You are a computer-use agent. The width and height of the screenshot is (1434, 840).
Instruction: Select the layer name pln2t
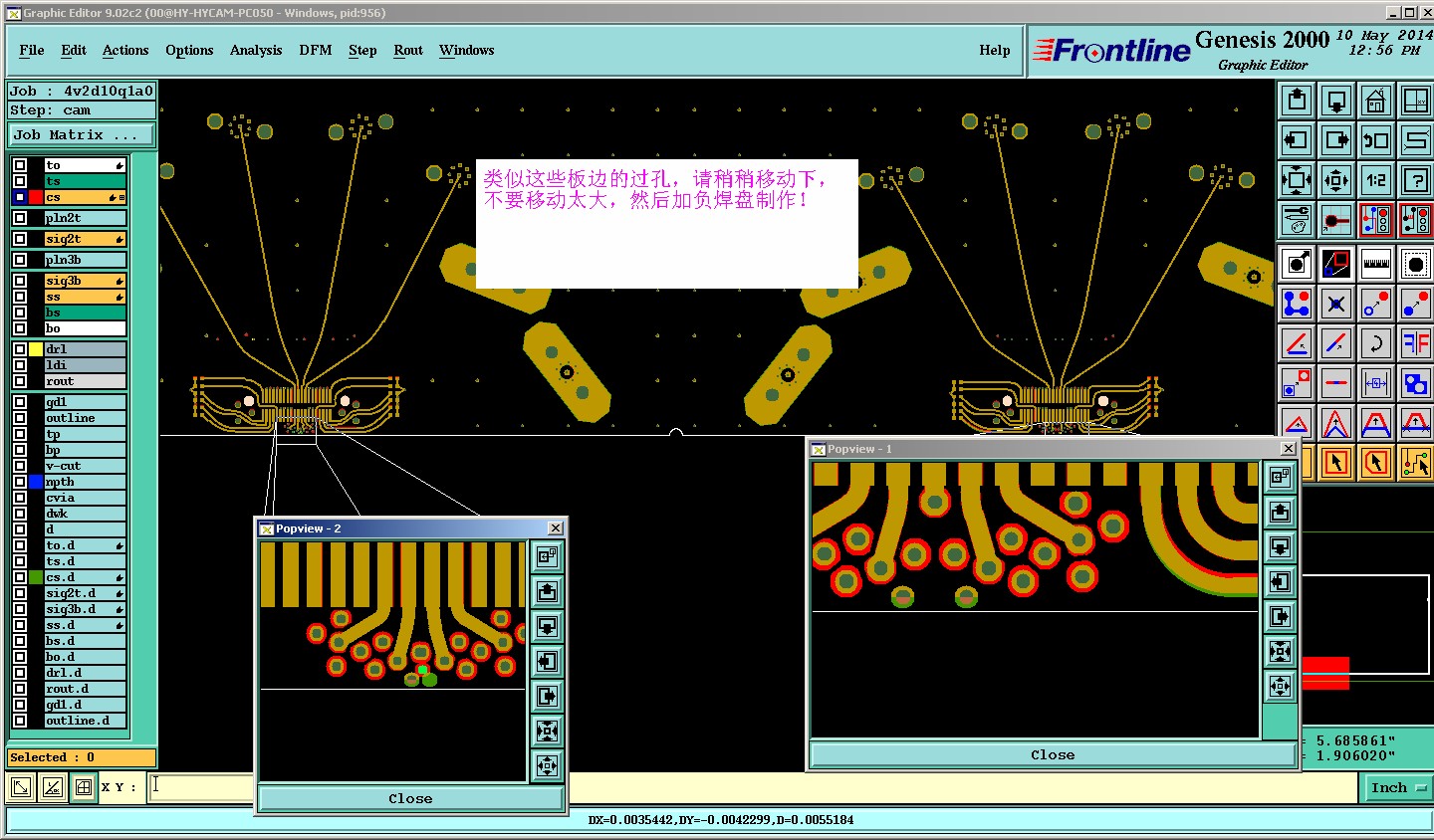(86, 218)
